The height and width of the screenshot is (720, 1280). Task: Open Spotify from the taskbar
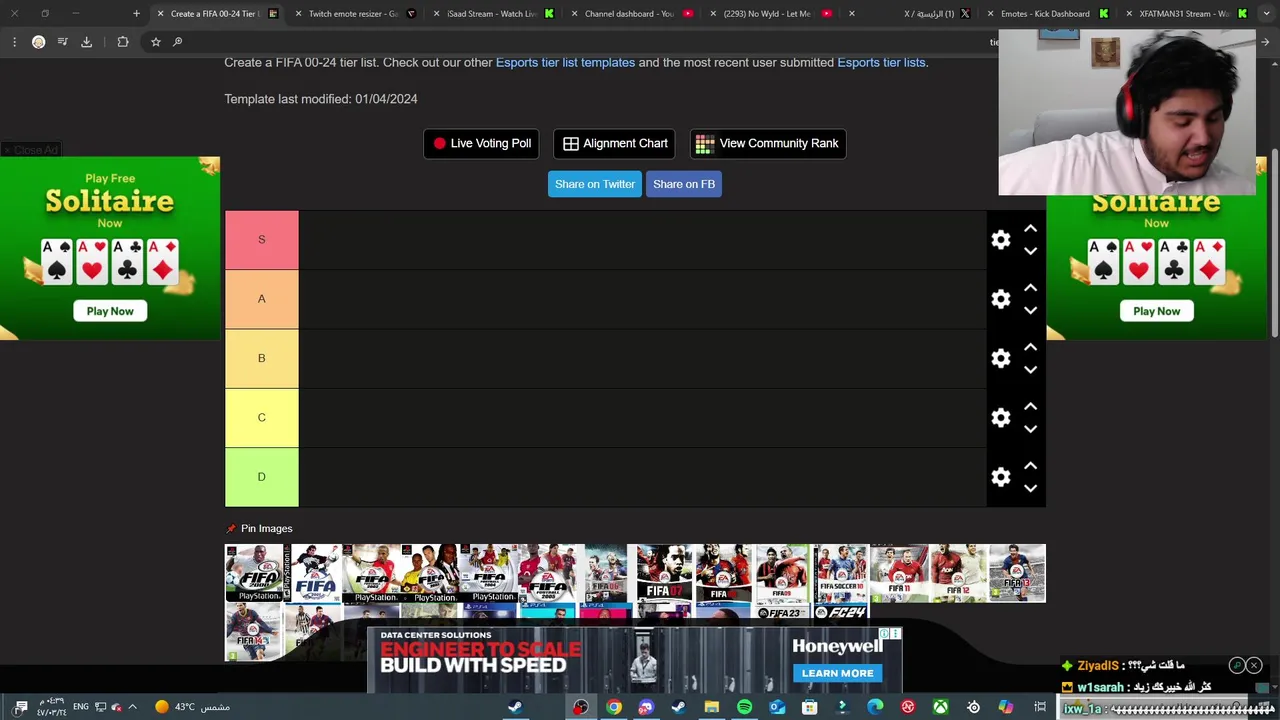(744, 707)
